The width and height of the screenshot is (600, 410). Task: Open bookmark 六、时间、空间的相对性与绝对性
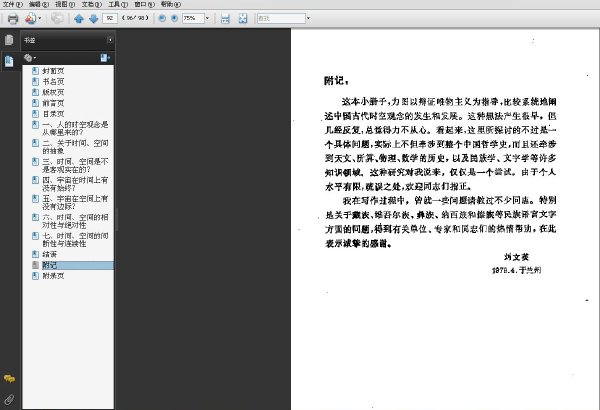point(75,221)
